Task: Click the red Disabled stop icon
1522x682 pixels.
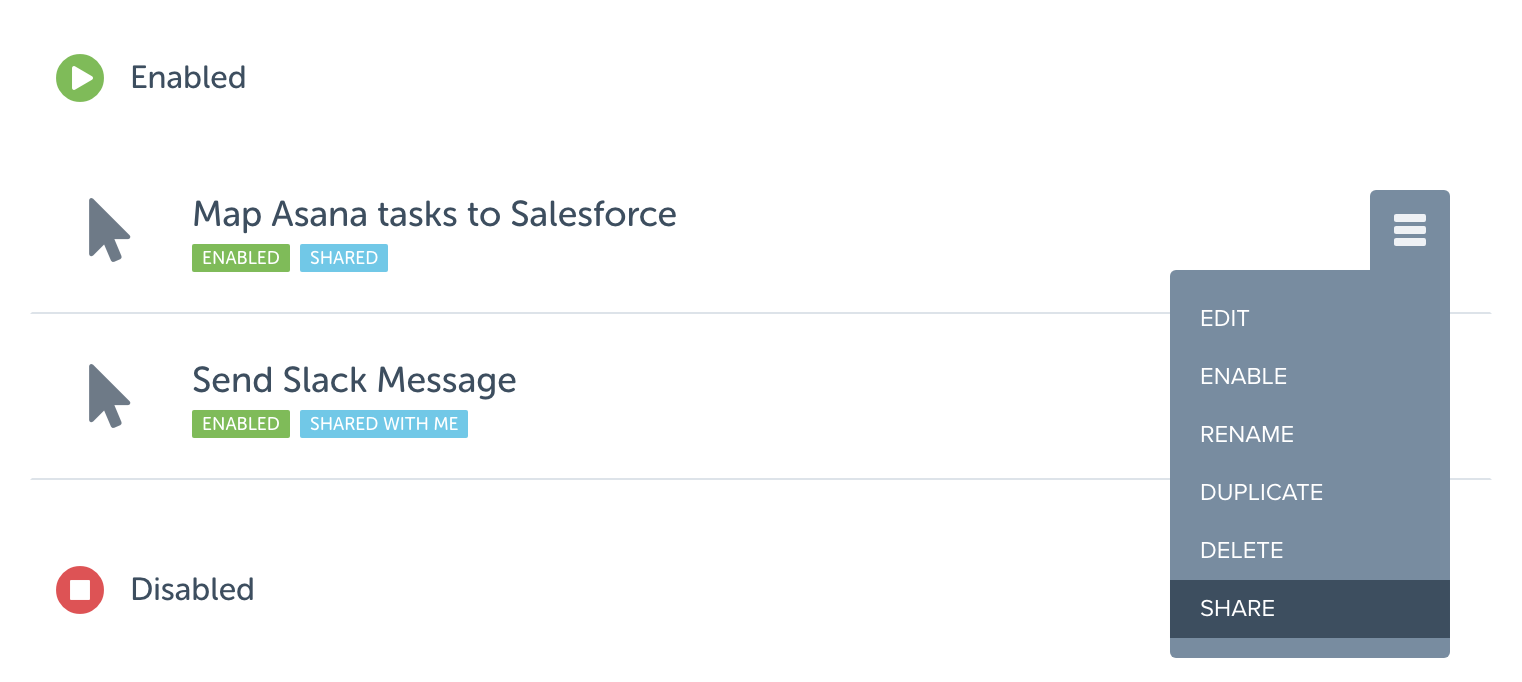Action: tap(80, 590)
